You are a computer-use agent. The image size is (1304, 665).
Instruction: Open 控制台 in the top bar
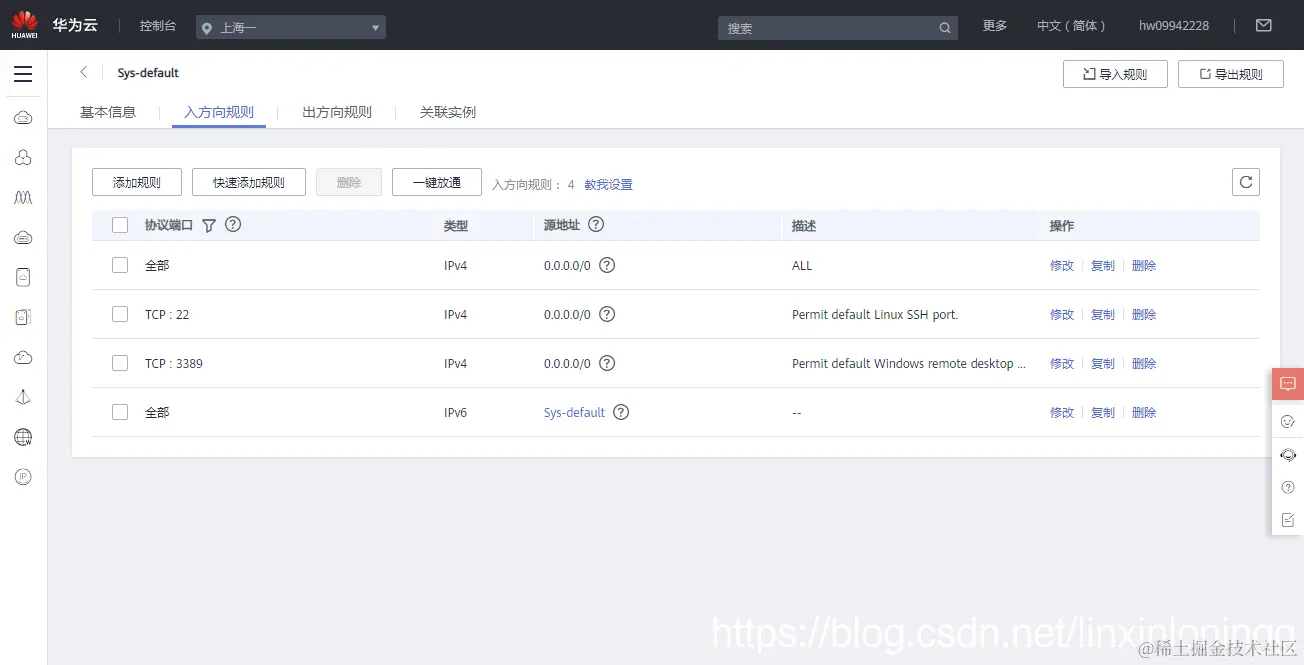(158, 26)
